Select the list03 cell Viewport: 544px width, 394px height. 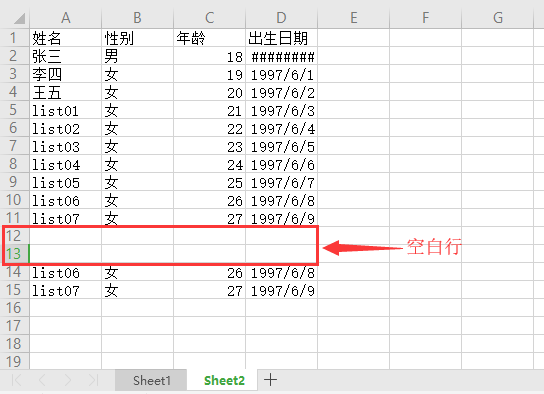pyautogui.click(x=66, y=146)
